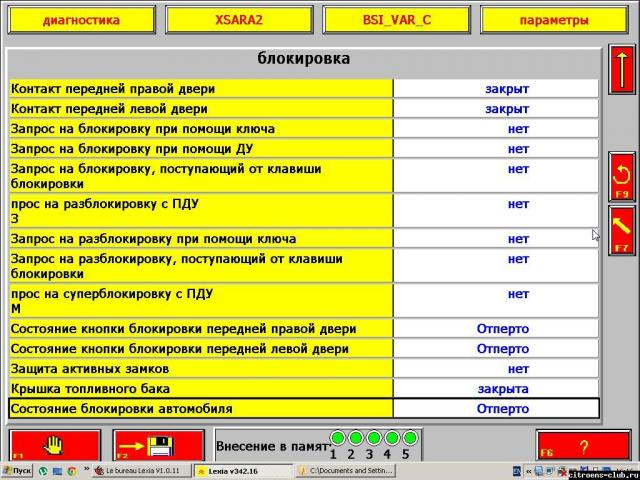The width and height of the screenshot is (640, 480).
Task: Select row Контакт передней левой двери
Action: point(304,109)
